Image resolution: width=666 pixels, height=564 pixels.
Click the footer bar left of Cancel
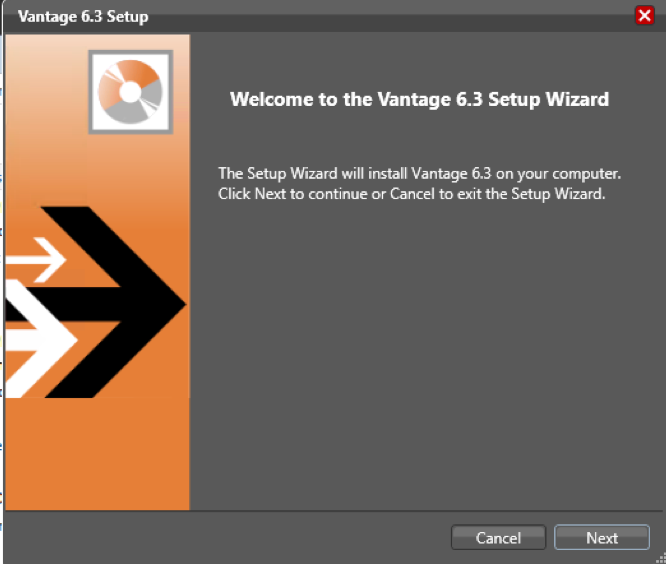point(227,538)
